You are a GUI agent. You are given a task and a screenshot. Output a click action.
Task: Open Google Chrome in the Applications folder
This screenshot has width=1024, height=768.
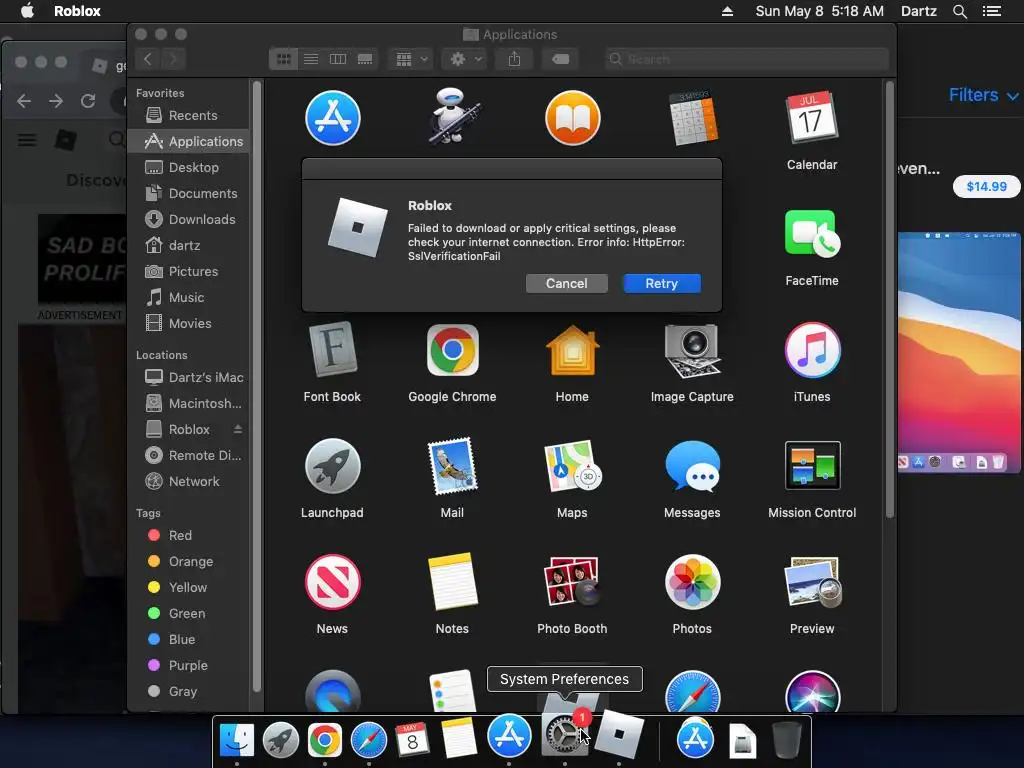pyautogui.click(x=453, y=350)
